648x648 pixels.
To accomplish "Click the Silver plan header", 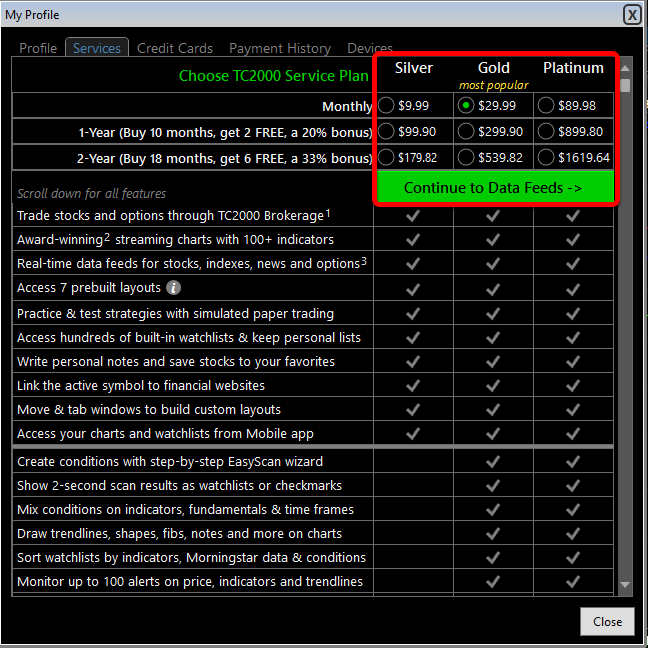I will (414, 68).
